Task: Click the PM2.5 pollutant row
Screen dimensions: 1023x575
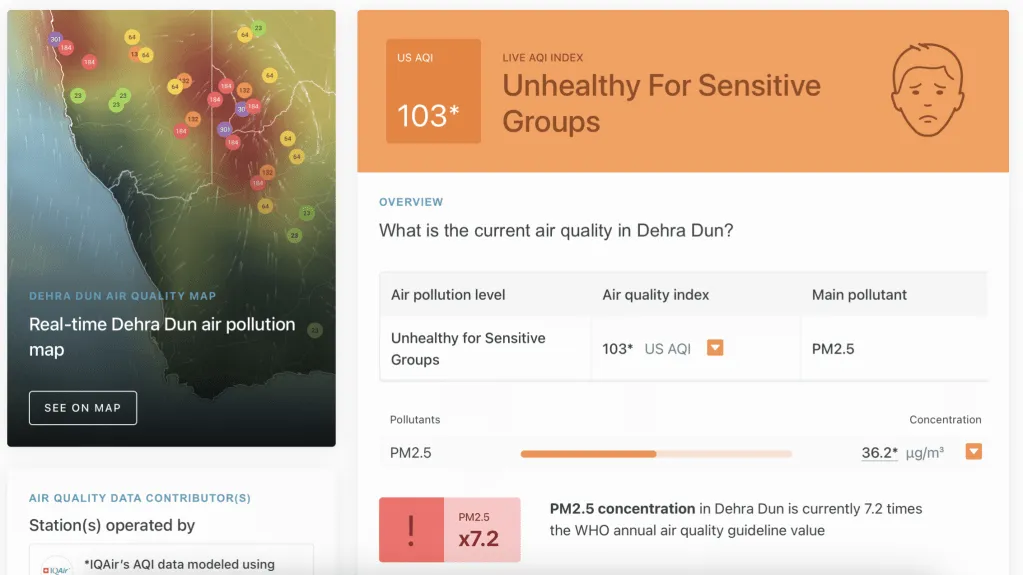Action: [410, 453]
